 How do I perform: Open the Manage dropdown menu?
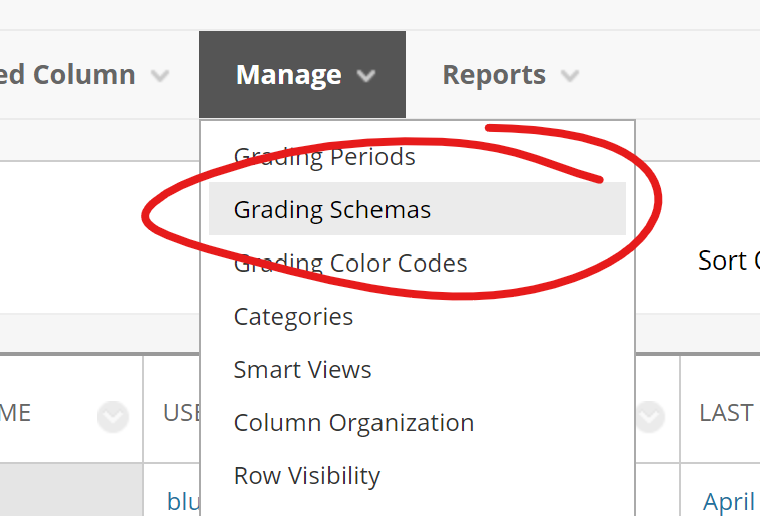click(302, 75)
